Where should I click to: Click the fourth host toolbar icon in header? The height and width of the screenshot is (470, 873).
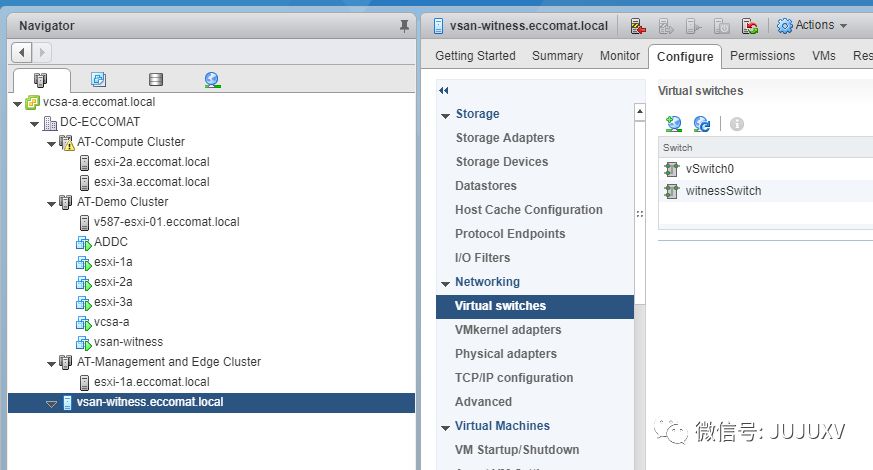click(722, 26)
